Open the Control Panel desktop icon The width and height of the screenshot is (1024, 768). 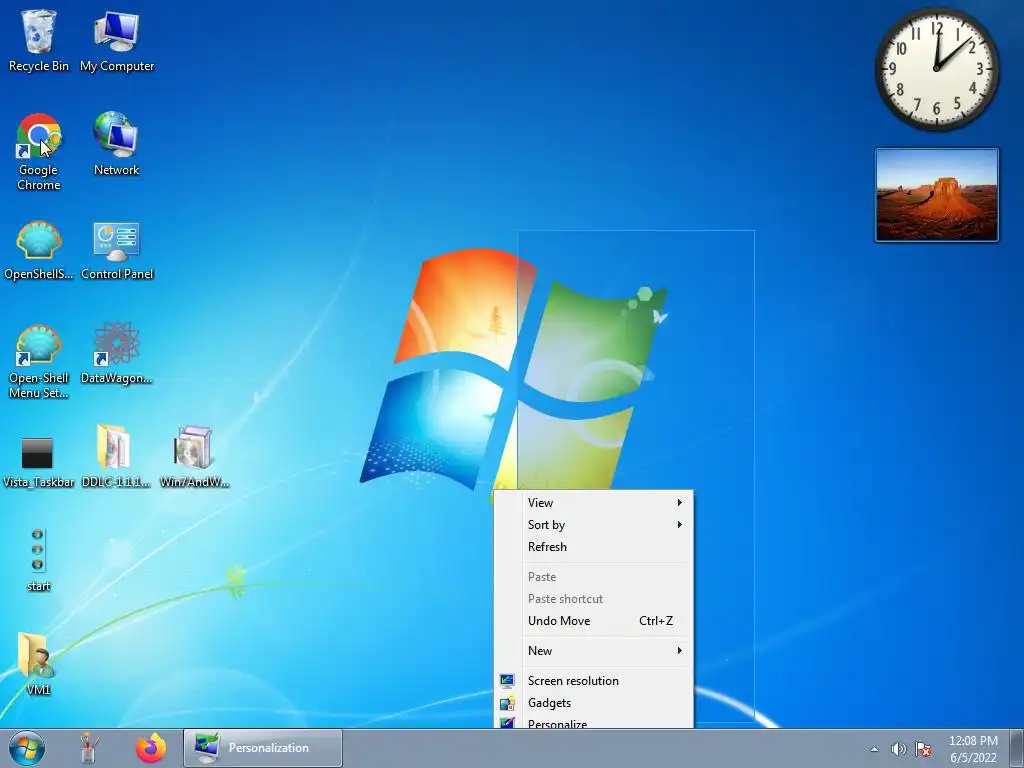(x=117, y=251)
